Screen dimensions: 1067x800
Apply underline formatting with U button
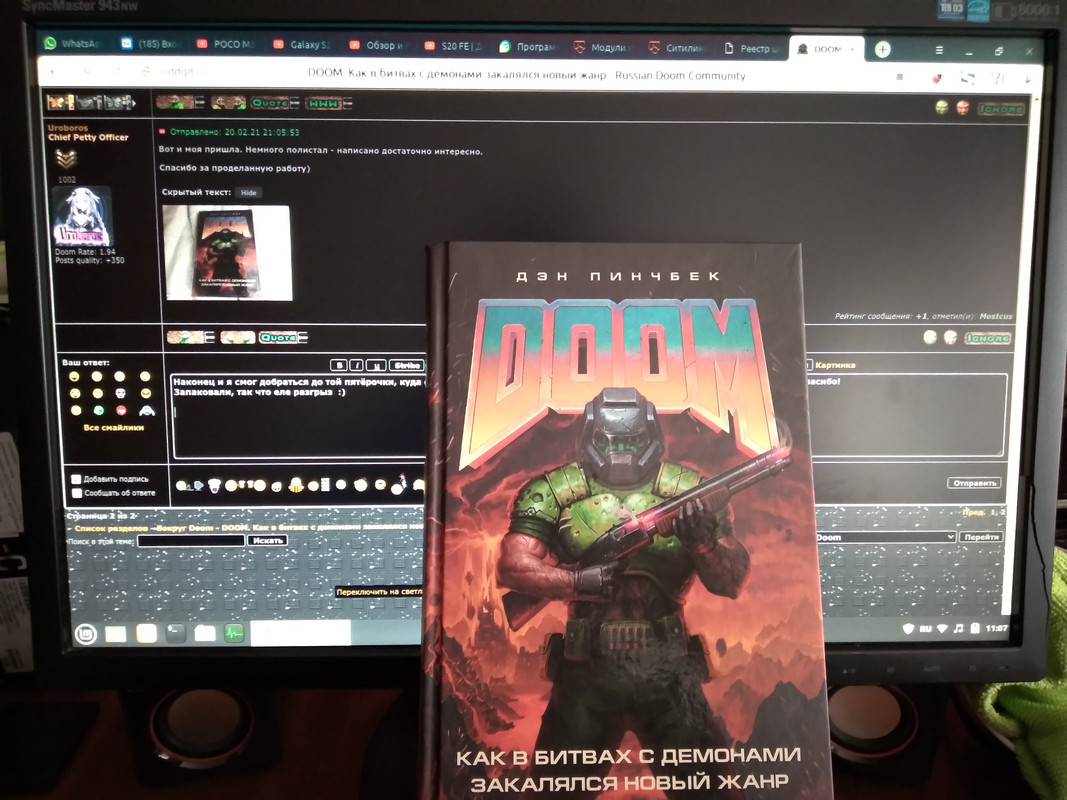point(377,365)
